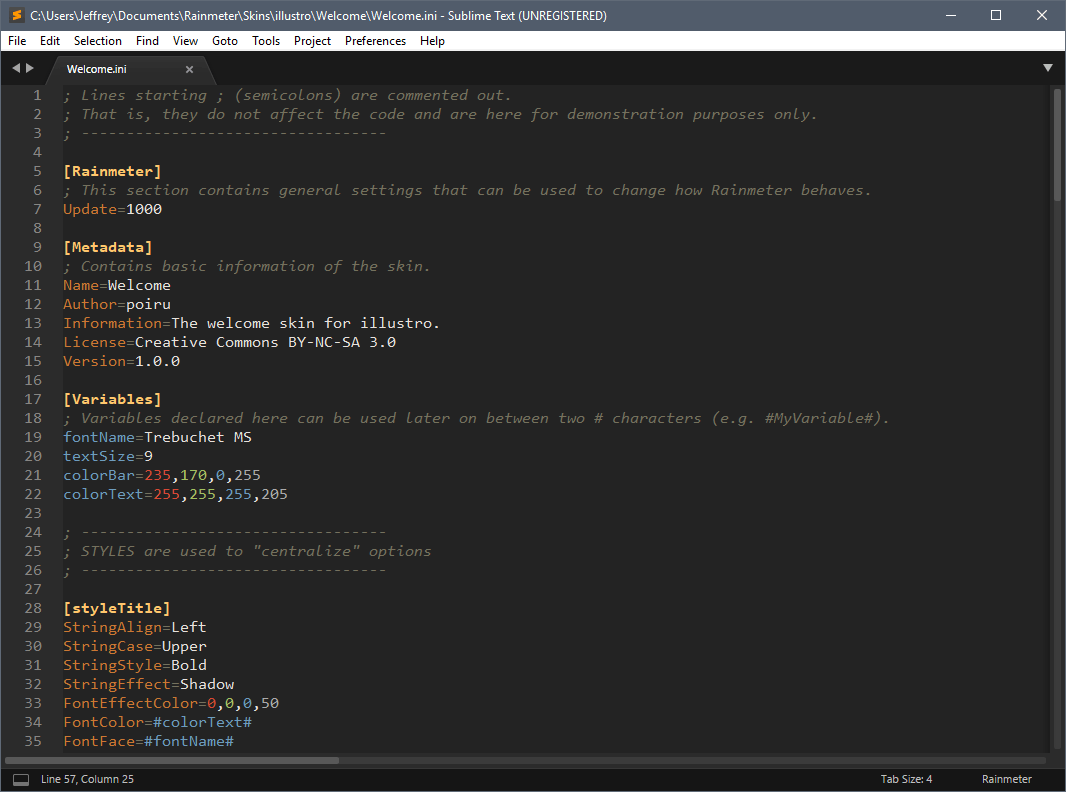Click the FontEffectColor=0,0,0,50 line
The height and width of the screenshot is (792, 1066).
[171, 704]
